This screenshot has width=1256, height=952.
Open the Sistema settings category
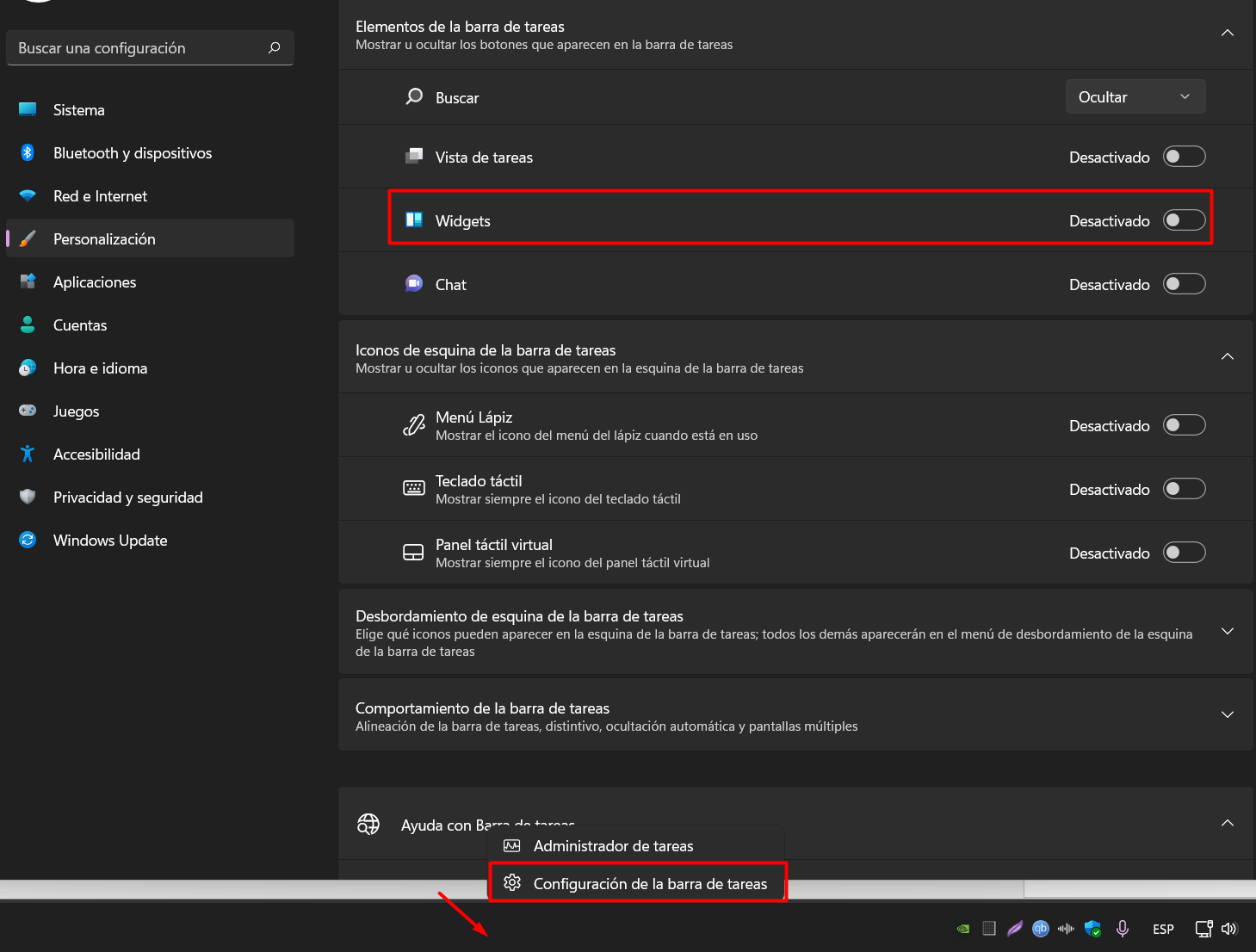(x=79, y=110)
